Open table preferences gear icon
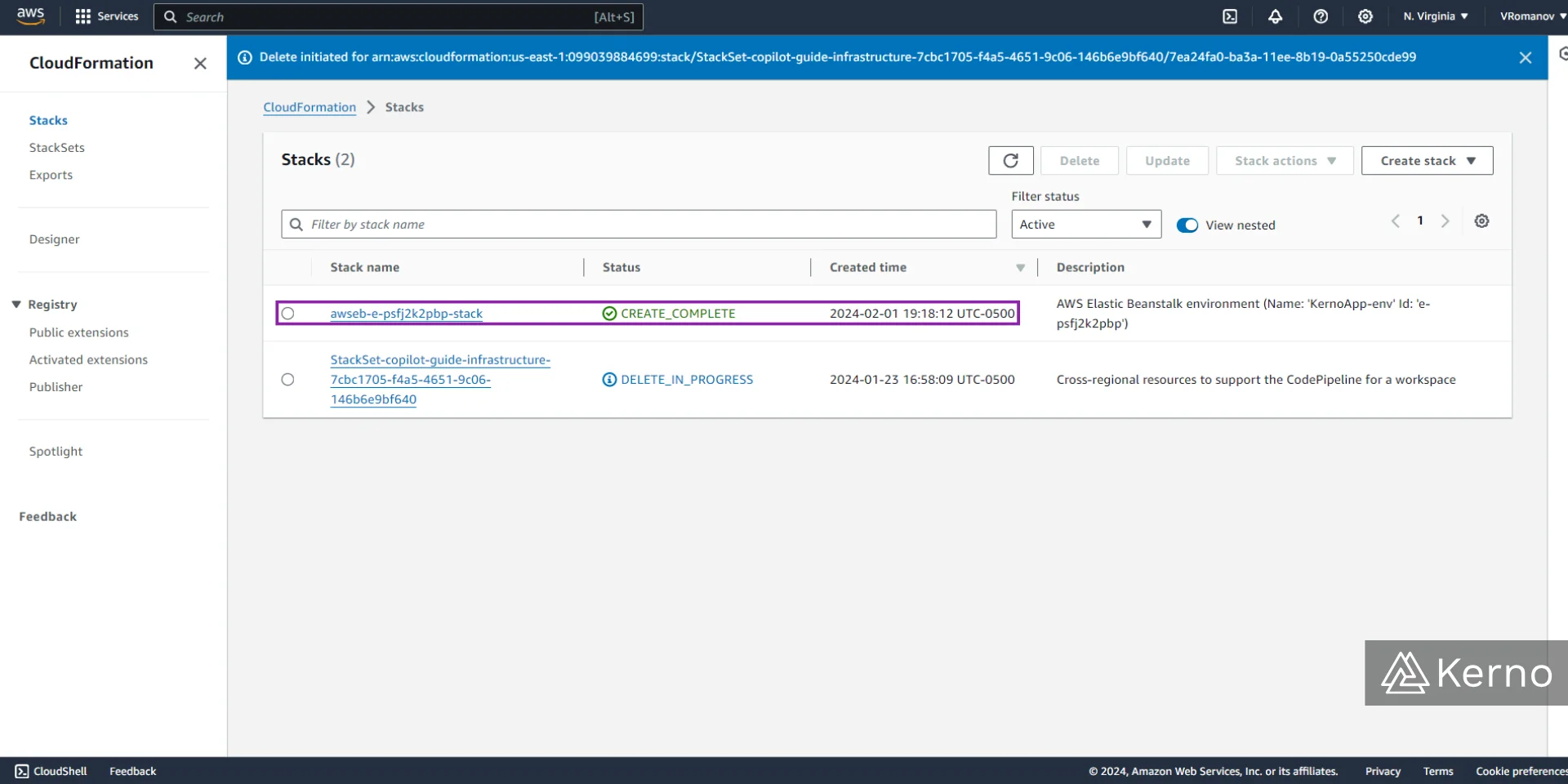 pyautogui.click(x=1482, y=221)
